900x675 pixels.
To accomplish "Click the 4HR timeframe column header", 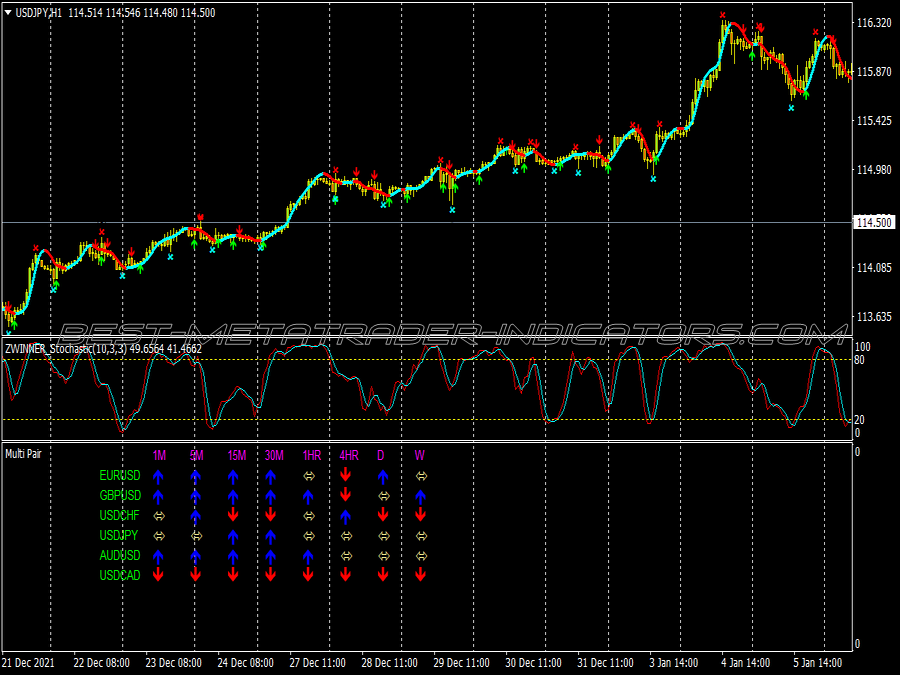I will [349, 455].
